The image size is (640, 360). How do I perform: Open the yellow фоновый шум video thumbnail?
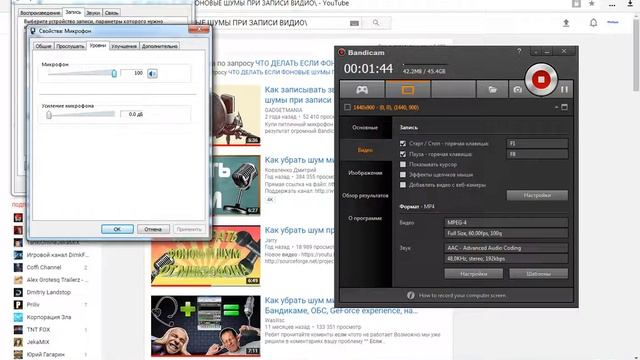click(x=205, y=256)
